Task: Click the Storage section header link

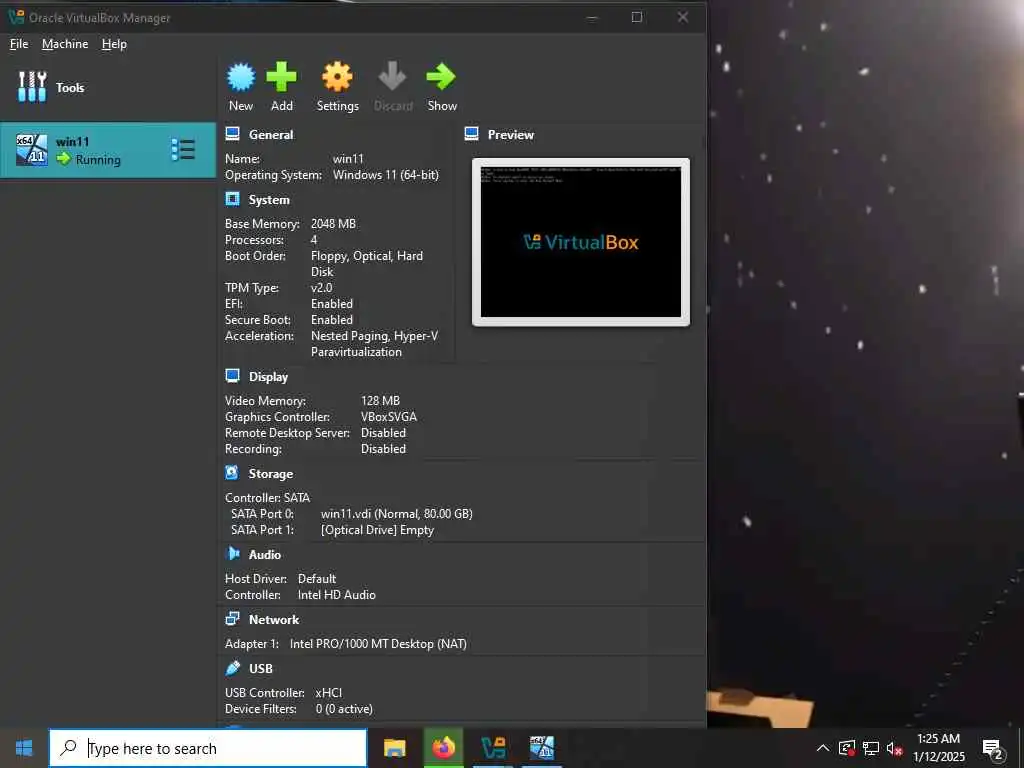Action: (x=270, y=473)
